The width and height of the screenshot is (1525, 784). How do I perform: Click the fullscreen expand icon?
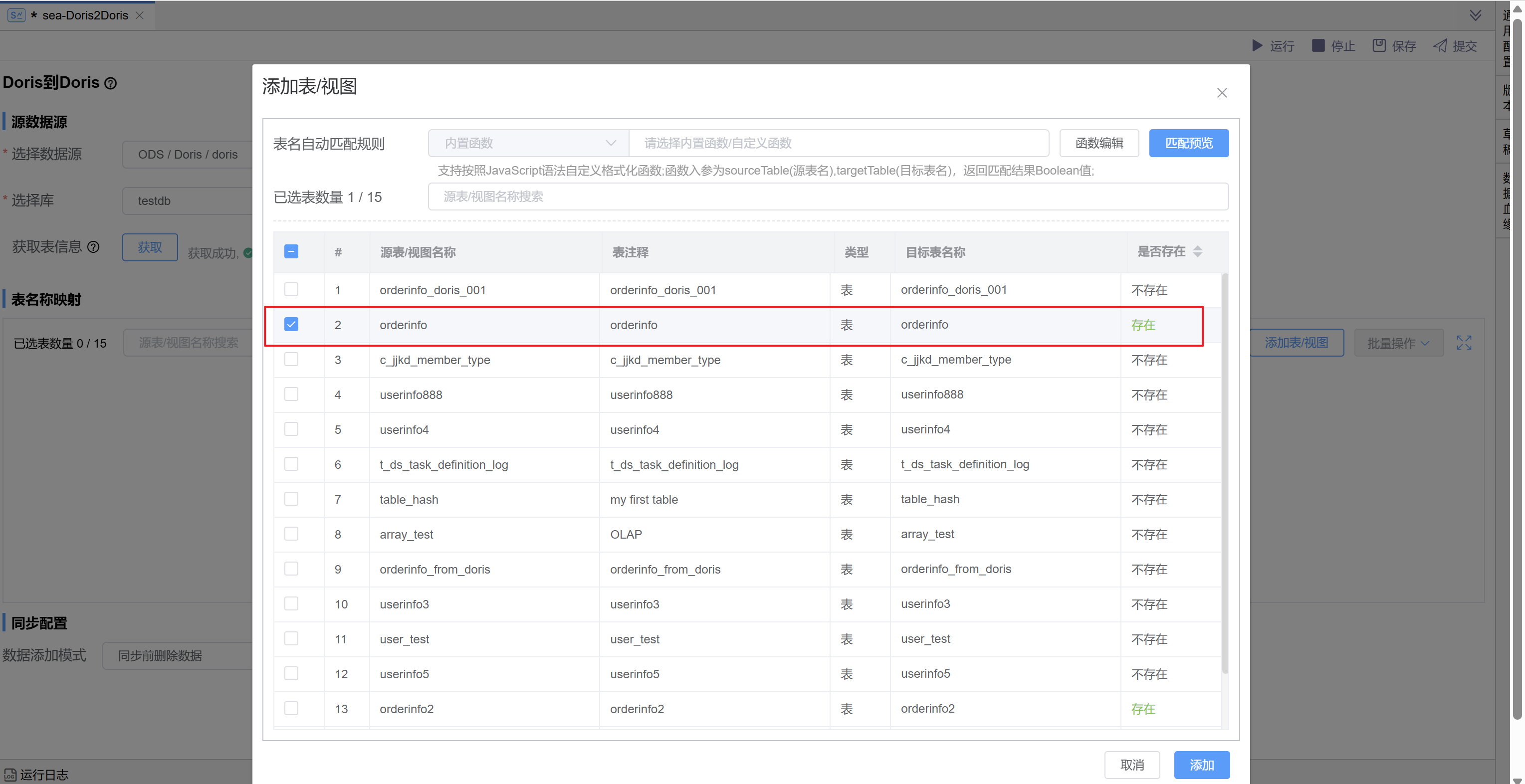pos(1464,343)
